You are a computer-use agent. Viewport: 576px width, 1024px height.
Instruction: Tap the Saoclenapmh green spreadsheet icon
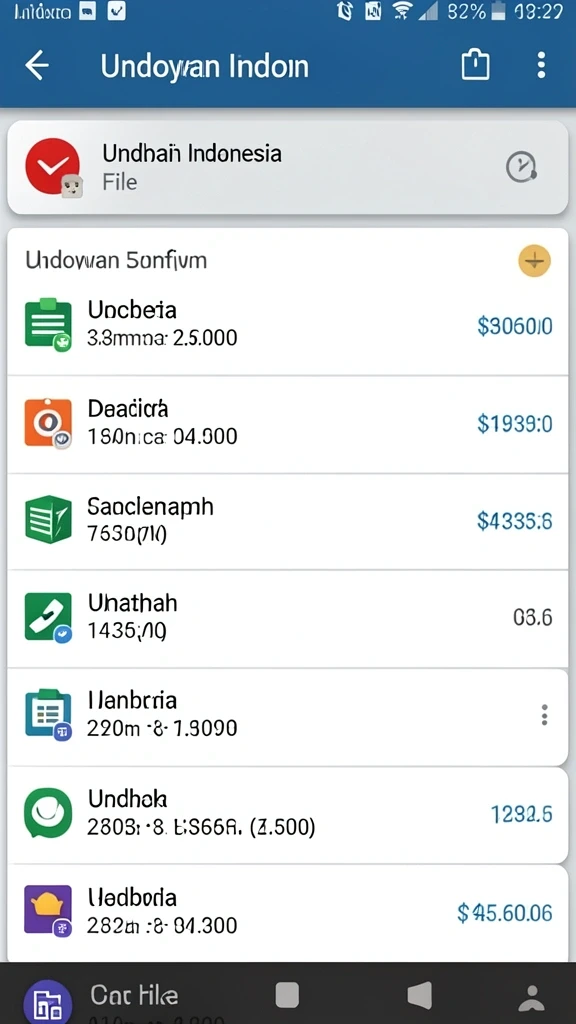[48, 520]
